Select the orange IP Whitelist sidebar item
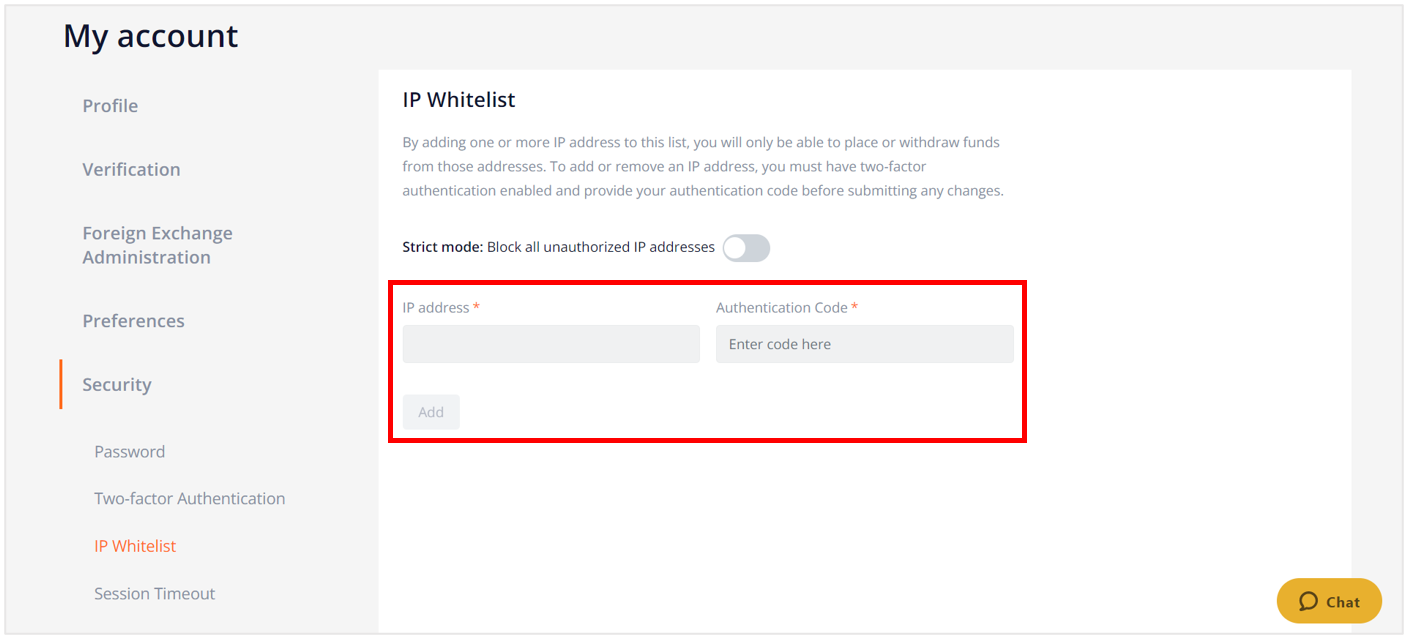 135,546
